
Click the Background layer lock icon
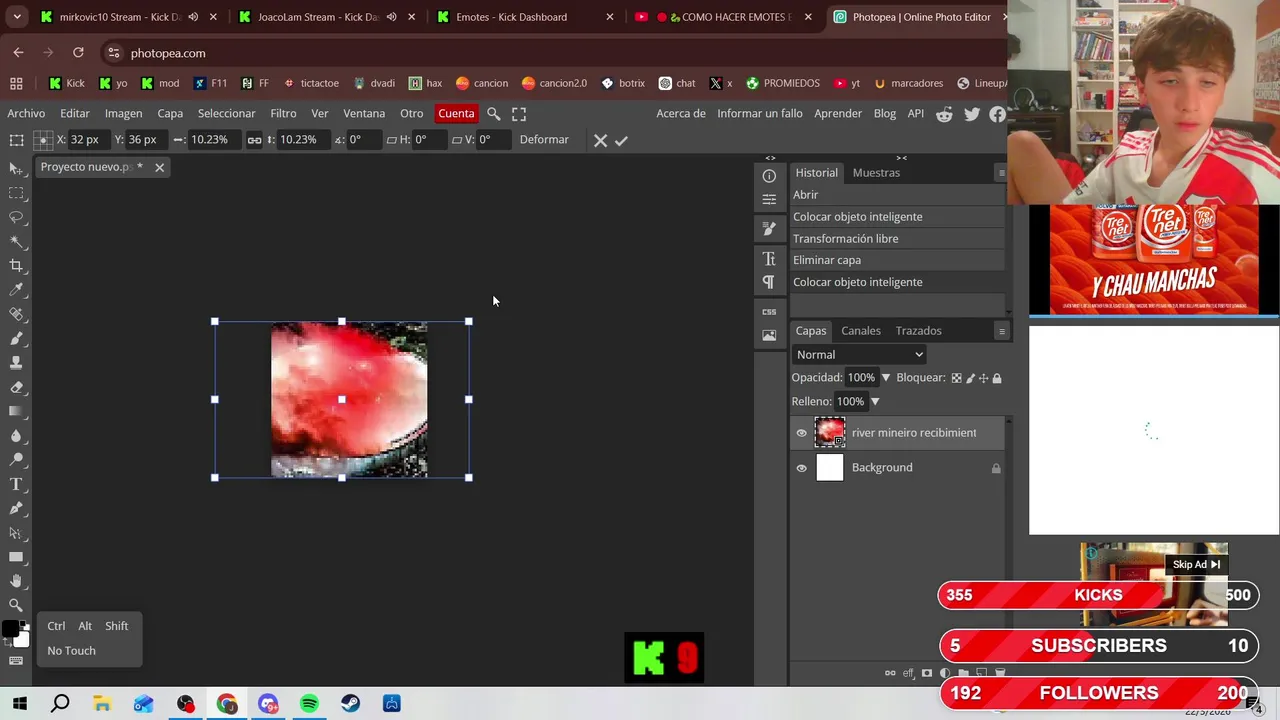996,468
